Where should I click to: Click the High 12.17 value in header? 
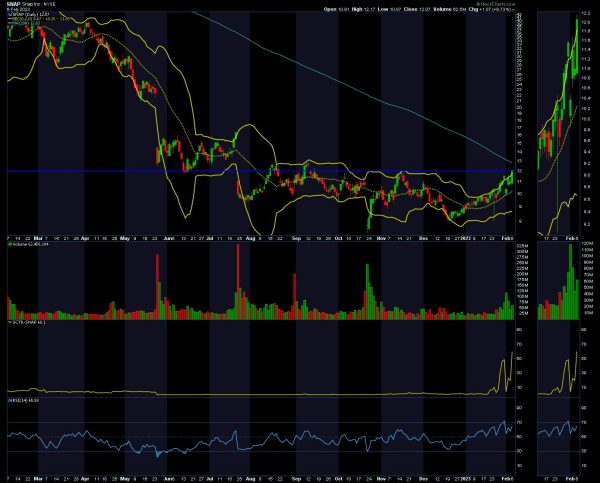pyautogui.click(x=363, y=9)
